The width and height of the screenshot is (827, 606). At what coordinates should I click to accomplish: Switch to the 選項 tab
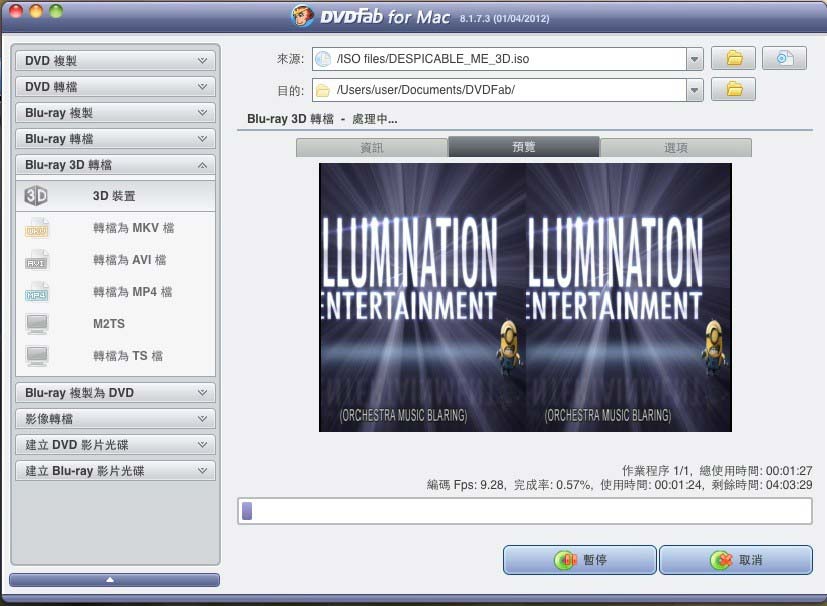pyautogui.click(x=676, y=147)
